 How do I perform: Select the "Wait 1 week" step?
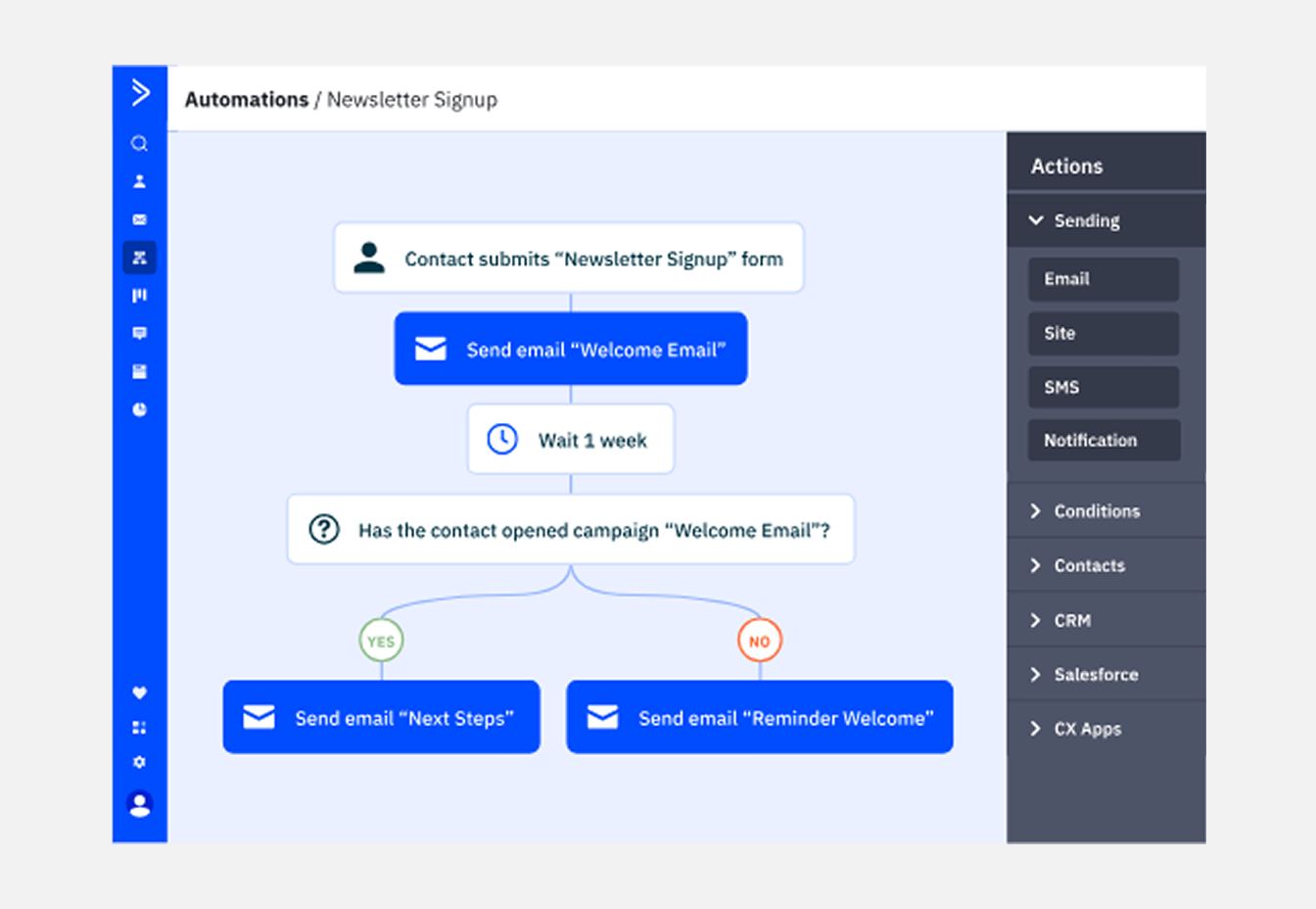[x=571, y=440]
